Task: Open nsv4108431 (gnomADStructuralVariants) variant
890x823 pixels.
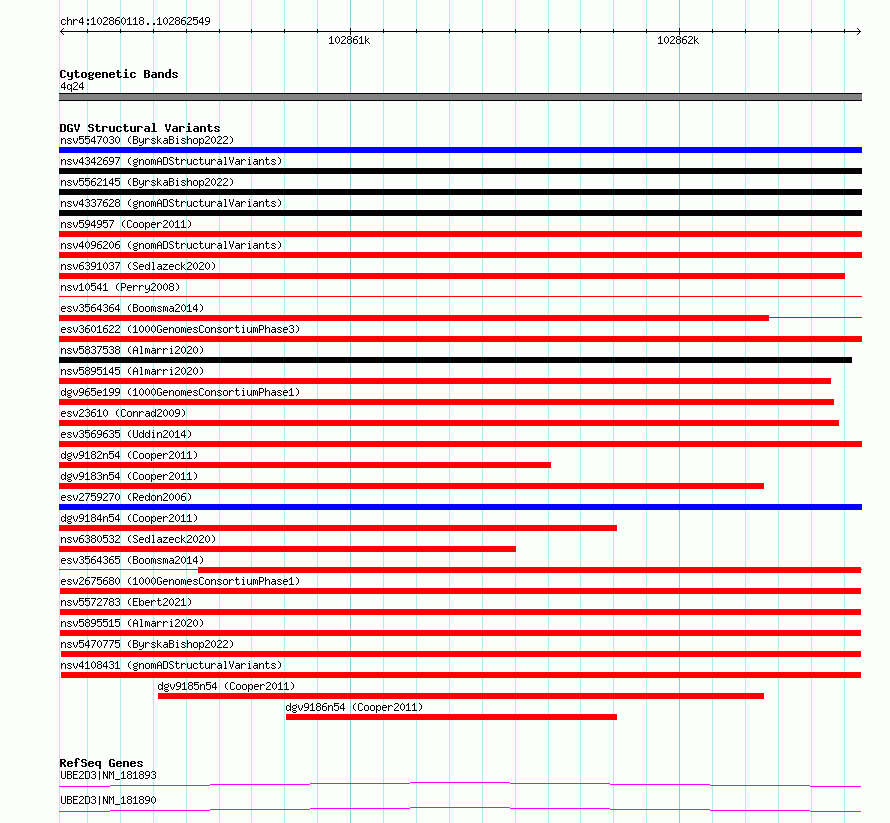Action: pyautogui.click(x=171, y=665)
